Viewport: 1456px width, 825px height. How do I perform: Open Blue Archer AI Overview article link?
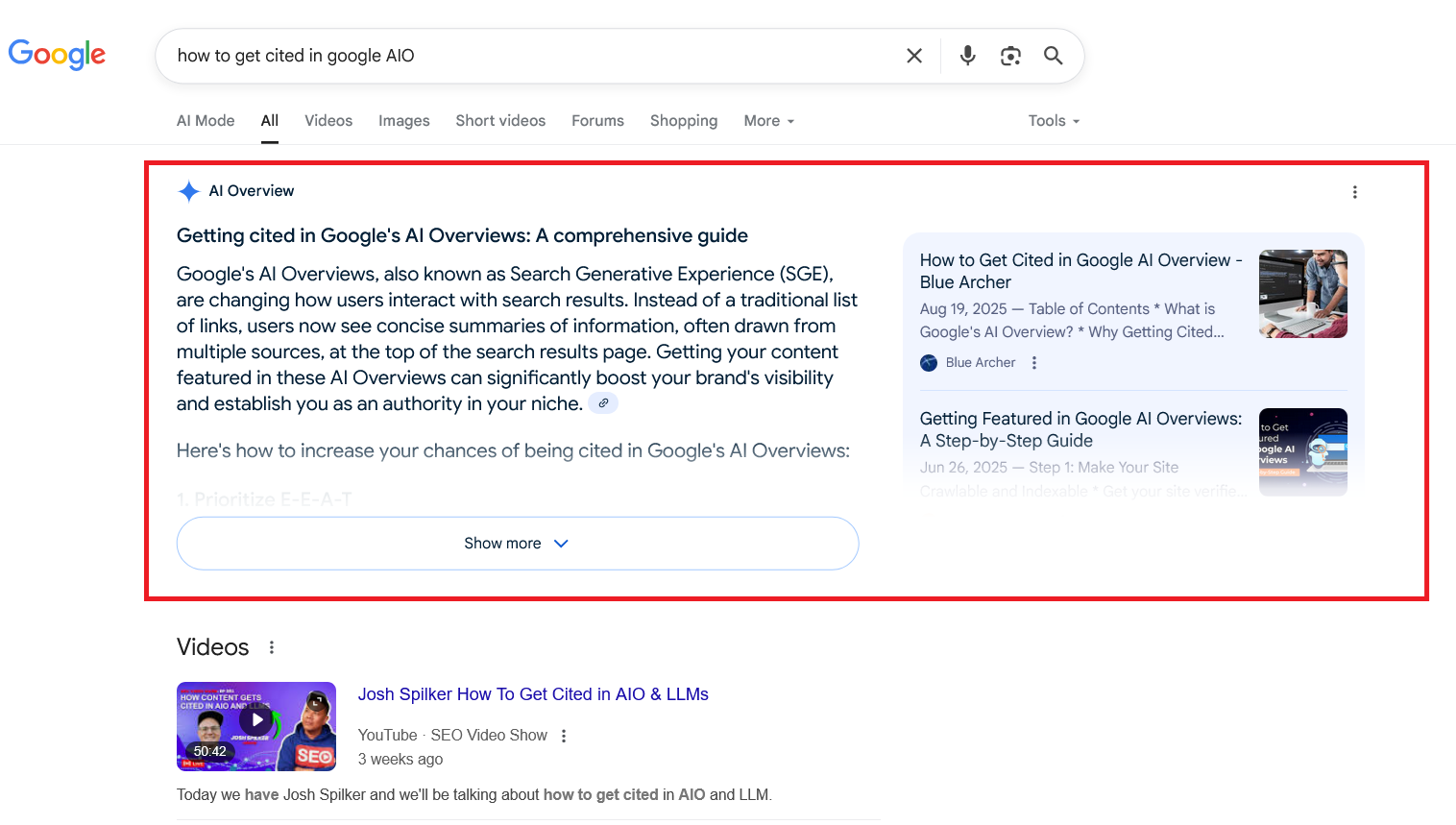click(x=1081, y=271)
